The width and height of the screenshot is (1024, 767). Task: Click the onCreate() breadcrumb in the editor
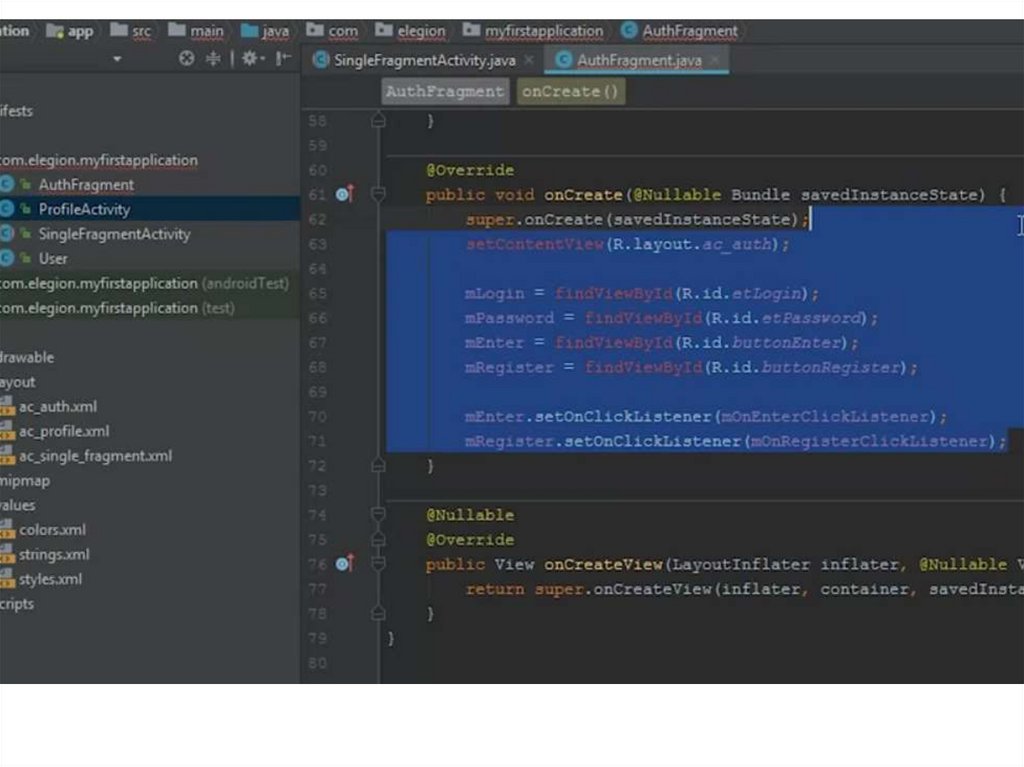570,92
